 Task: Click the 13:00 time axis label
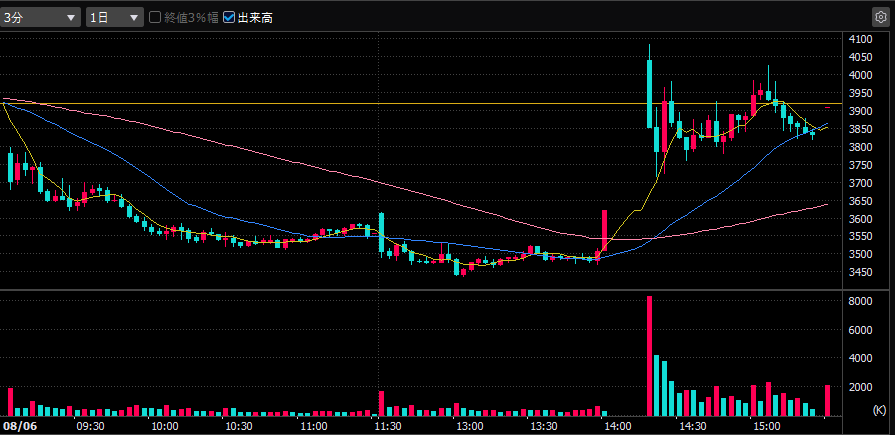coord(469,426)
